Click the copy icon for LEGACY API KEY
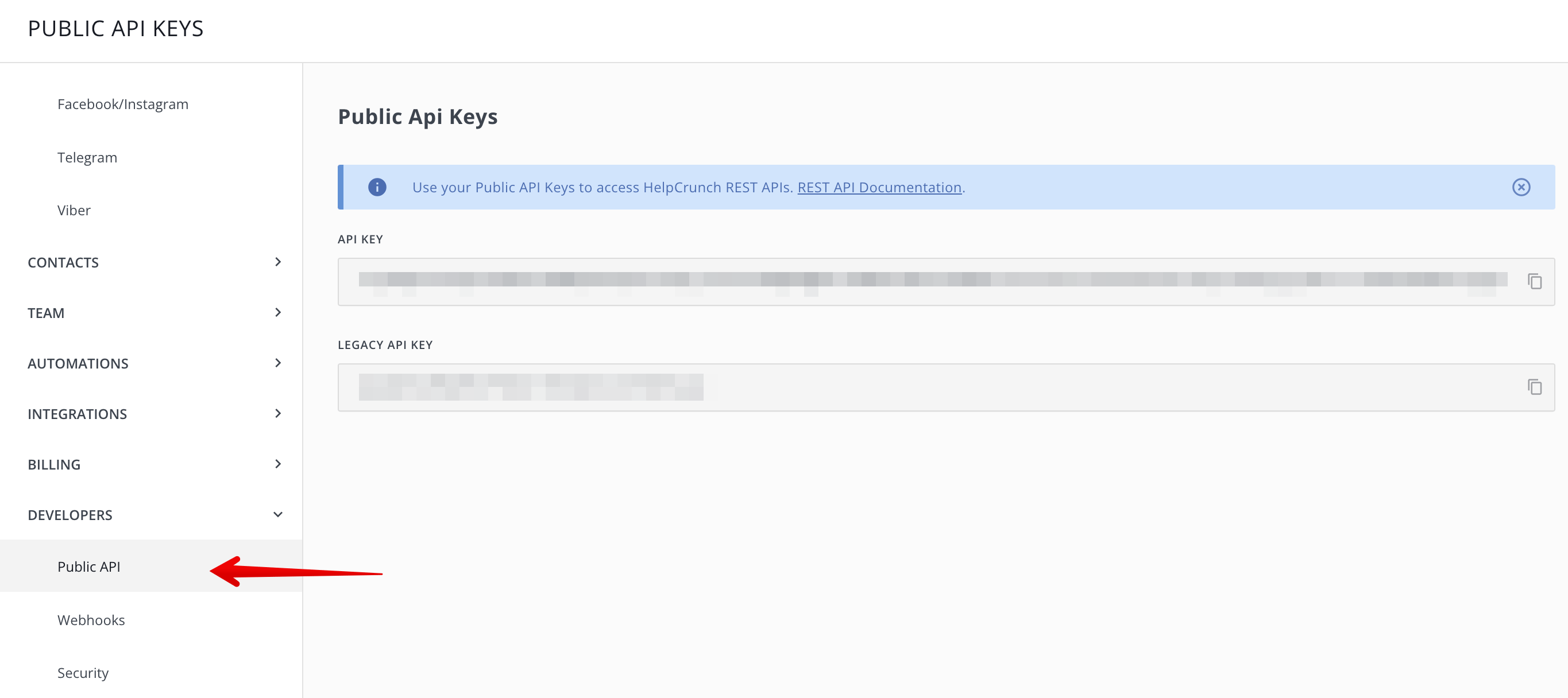1568x698 pixels. tap(1535, 387)
